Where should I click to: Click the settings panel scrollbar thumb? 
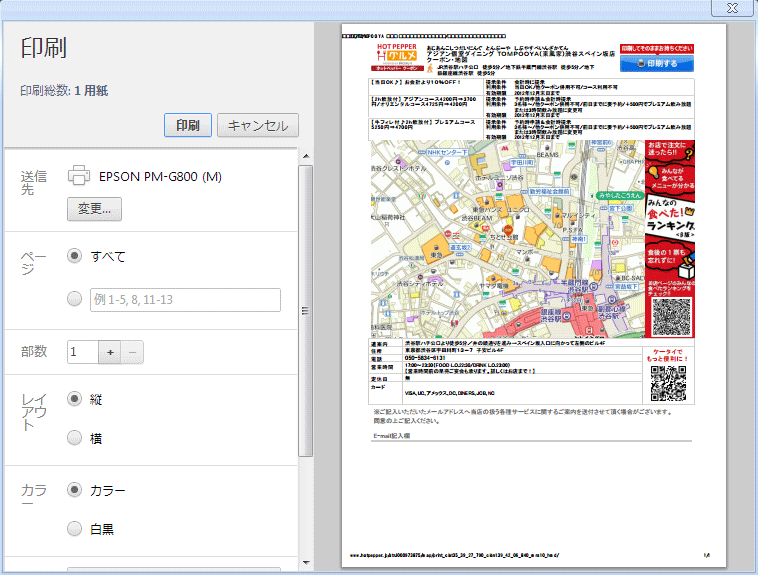[x=306, y=310]
